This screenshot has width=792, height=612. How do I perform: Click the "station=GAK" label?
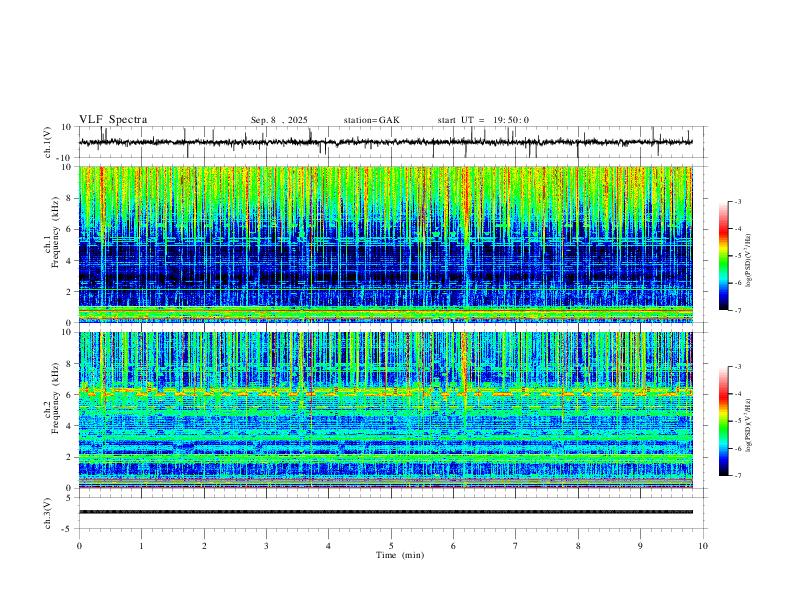[371, 120]
